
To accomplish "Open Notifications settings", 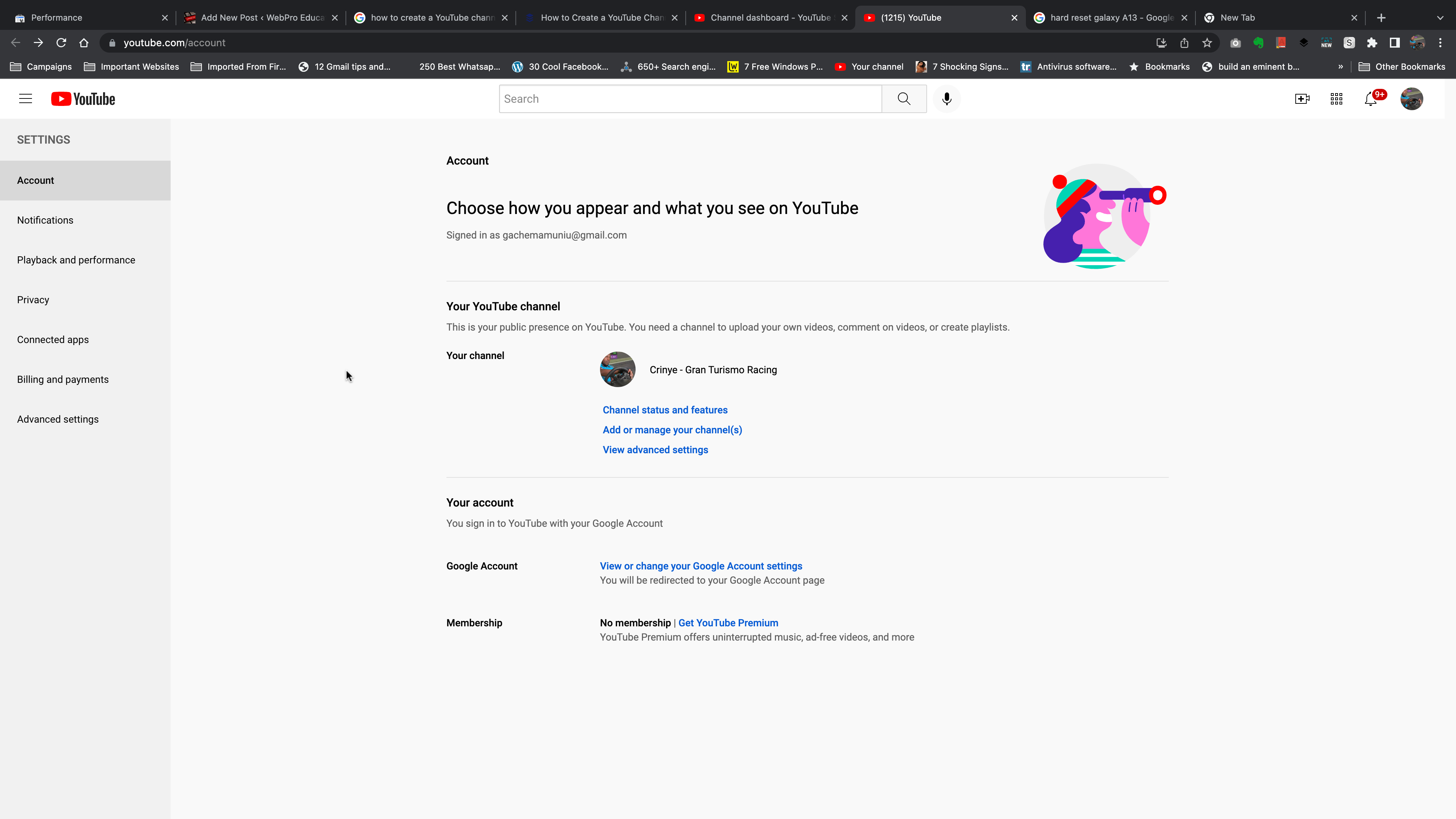I will click(x=85, y=220).
